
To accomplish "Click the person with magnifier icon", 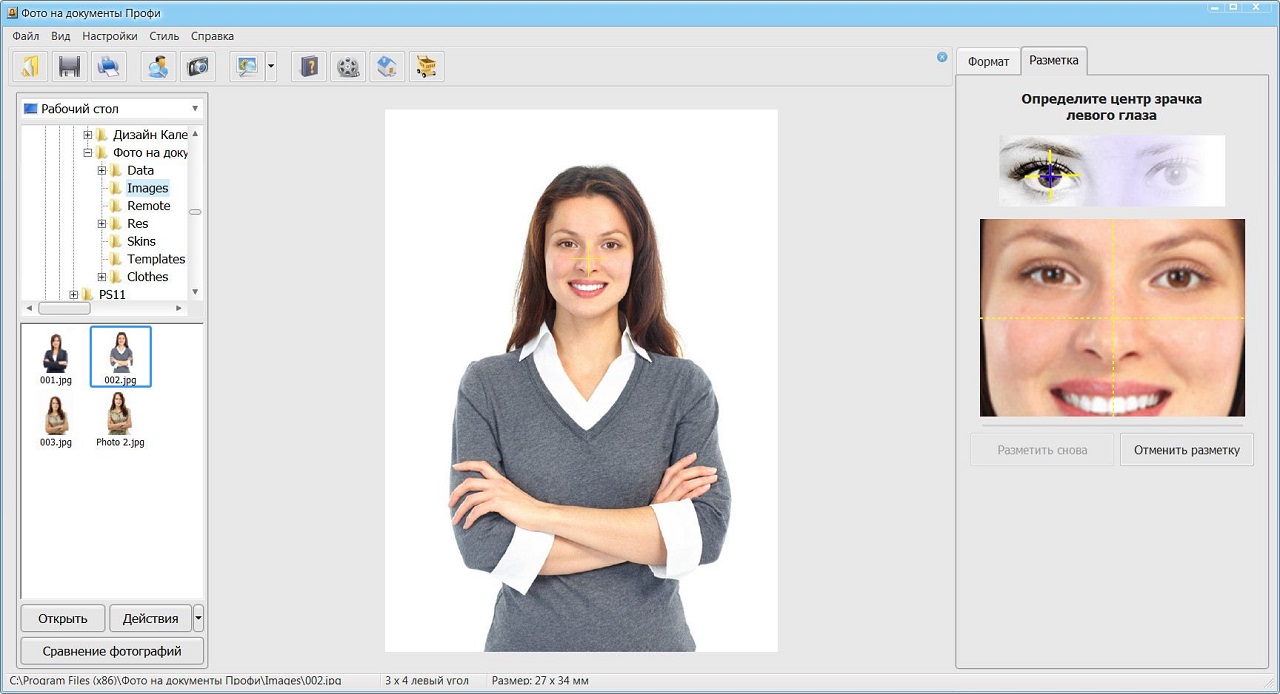I will [x=158, y=67].
